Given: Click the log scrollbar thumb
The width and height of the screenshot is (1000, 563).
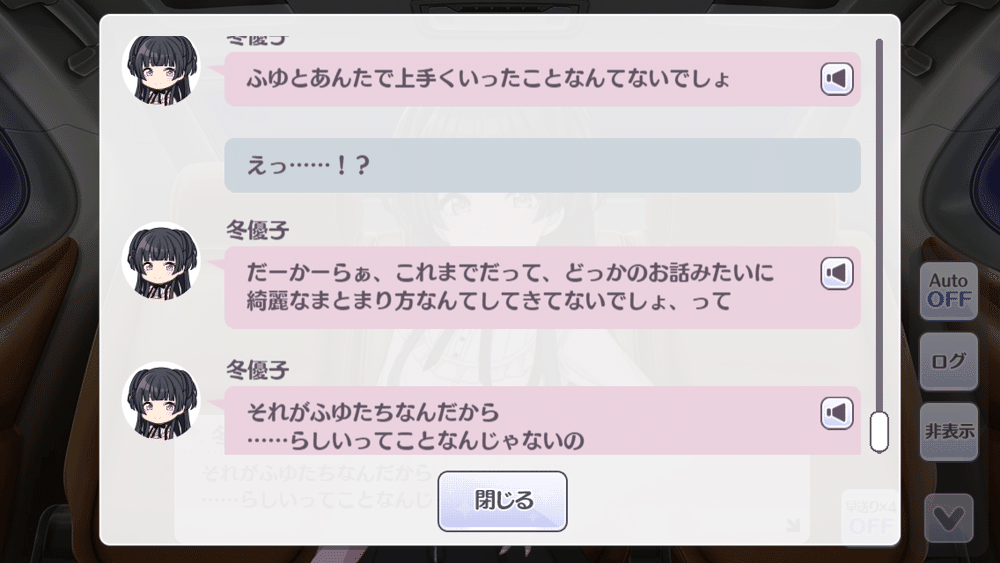Looking at the screenshot, I should 879,432.
